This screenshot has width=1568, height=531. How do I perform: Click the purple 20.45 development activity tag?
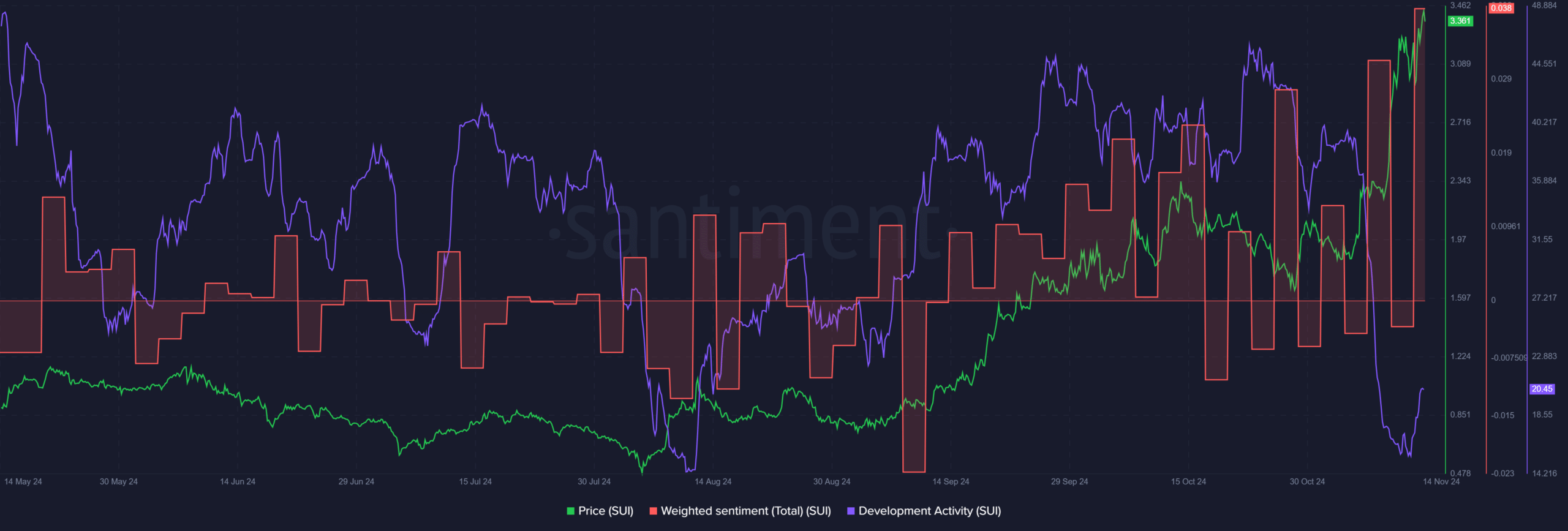[x=1542, y=389]
